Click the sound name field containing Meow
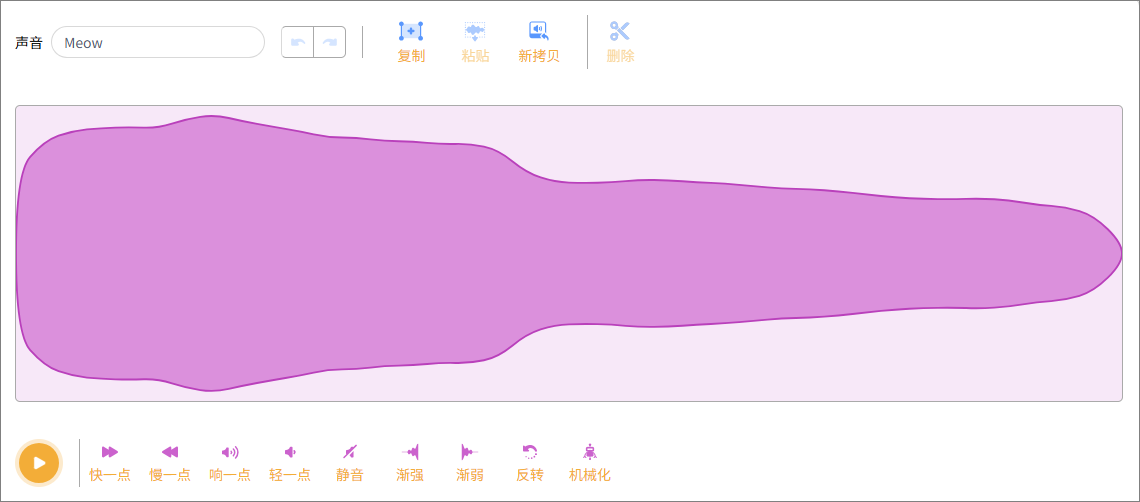The height and width of the screenshot is (502, 1140). 158,43
